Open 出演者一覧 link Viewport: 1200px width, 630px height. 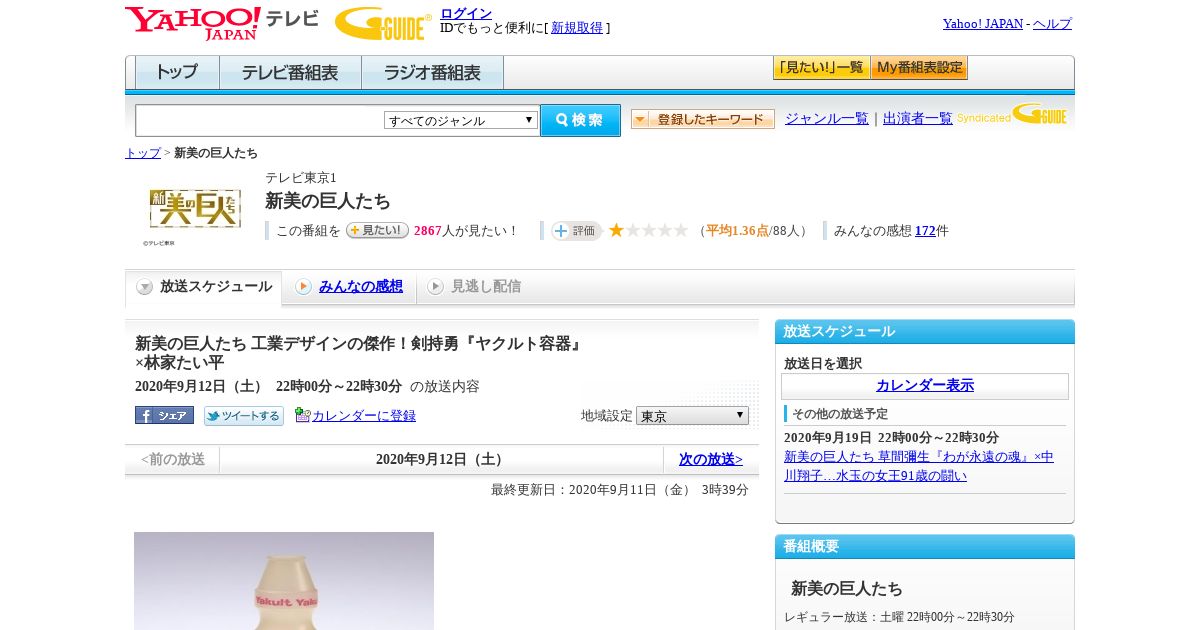coord(918,118)
